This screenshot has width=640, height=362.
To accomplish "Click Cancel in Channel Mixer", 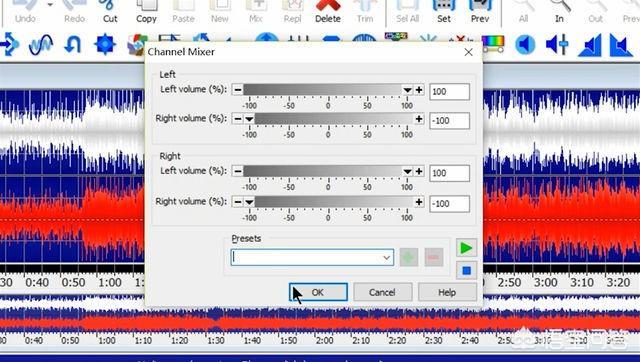I will coord(382,292).
